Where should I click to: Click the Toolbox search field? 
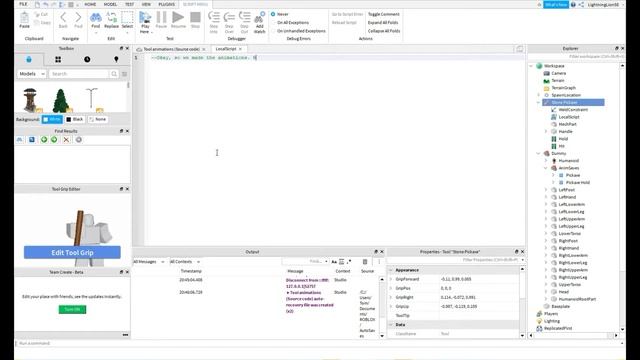(79, 74)
